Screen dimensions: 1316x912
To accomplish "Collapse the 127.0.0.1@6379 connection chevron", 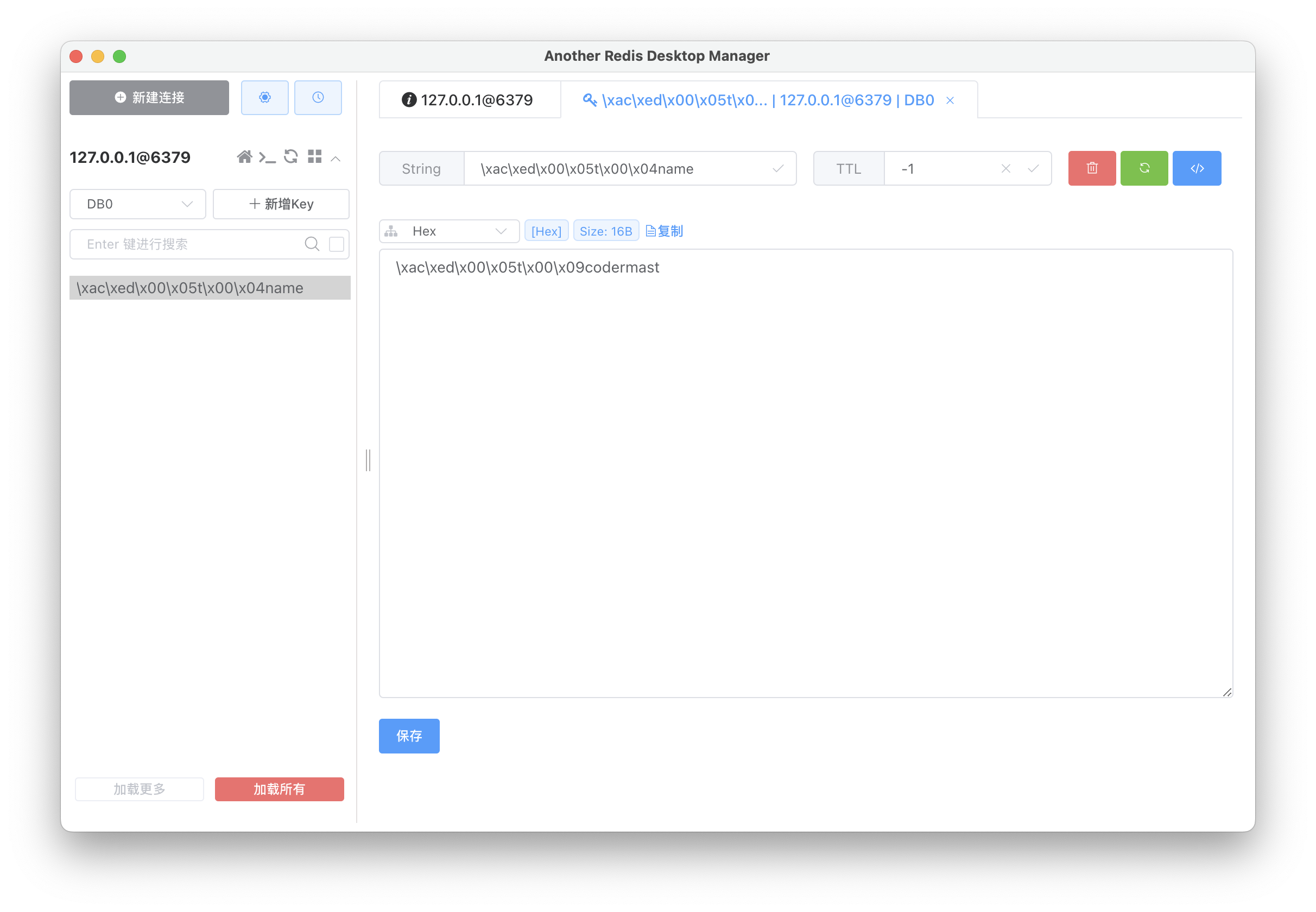I will click(336, 159).
